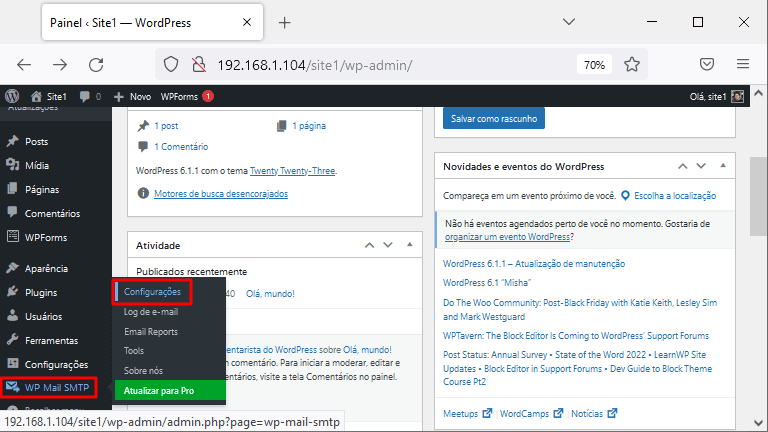Open WPTavern Block Editor news link
Screen dimensions: 768x432
point(576,336)
